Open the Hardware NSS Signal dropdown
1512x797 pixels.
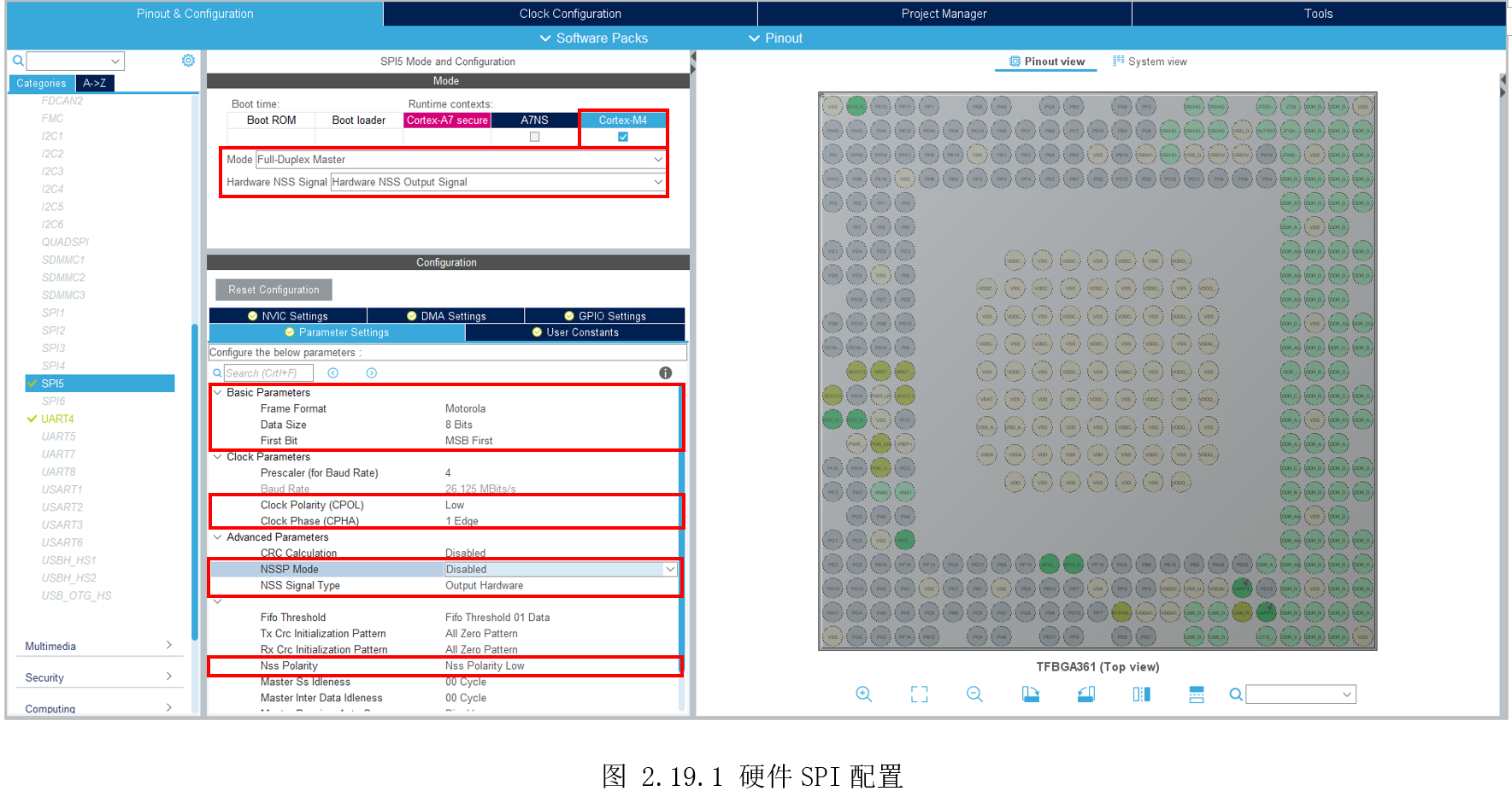tap(657, 182)
